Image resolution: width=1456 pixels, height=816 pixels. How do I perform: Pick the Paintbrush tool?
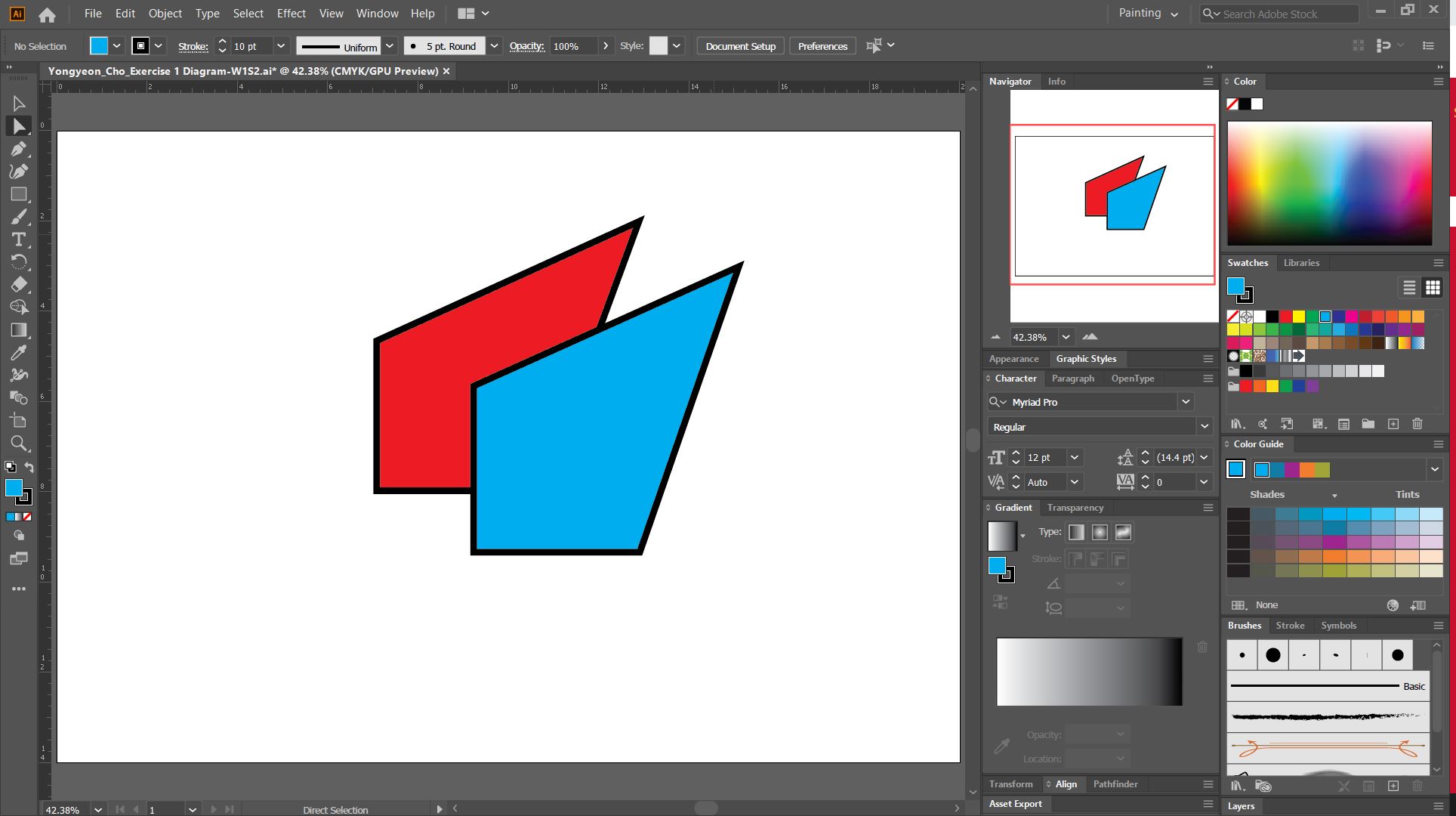click(x=19, y=217)
